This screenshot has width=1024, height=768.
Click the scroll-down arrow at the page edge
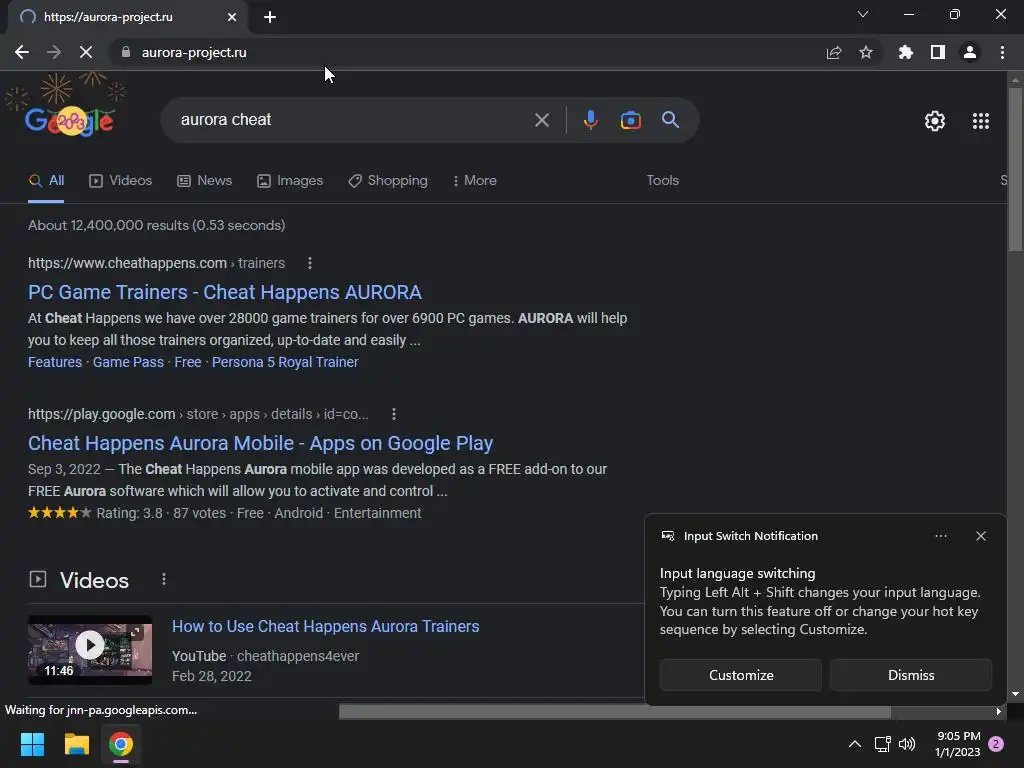tap(1015, 694)
